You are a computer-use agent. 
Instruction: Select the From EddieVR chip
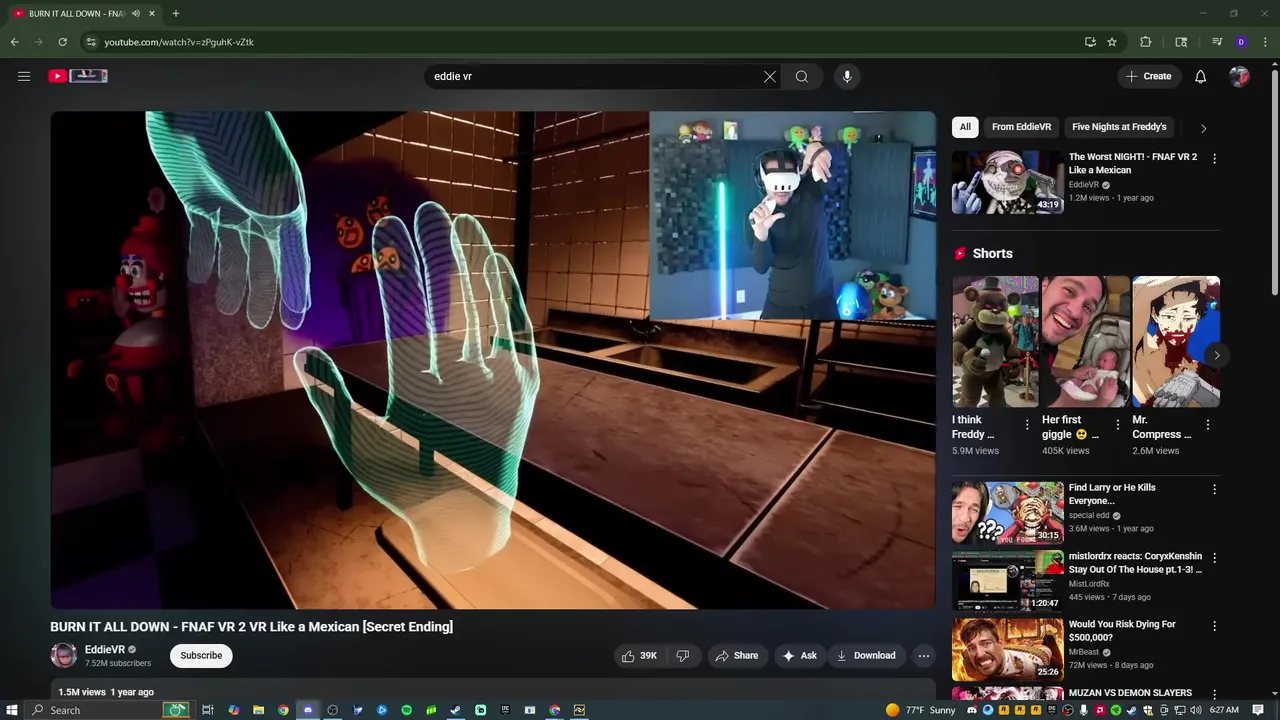tap(1021, 127)
